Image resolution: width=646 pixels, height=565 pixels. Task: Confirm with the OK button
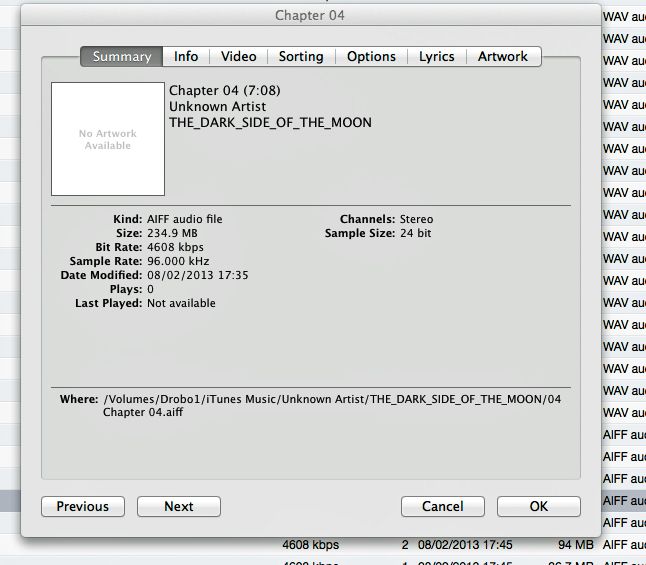tap(539, 506)
